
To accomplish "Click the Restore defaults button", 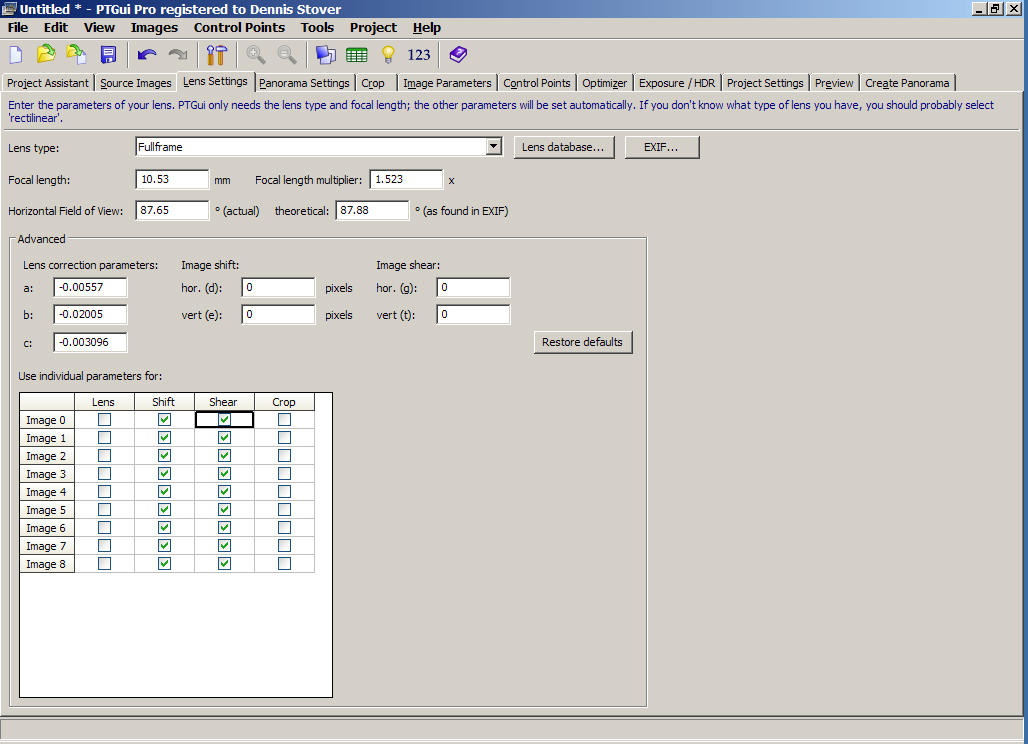I will click(x=583, y=342).
